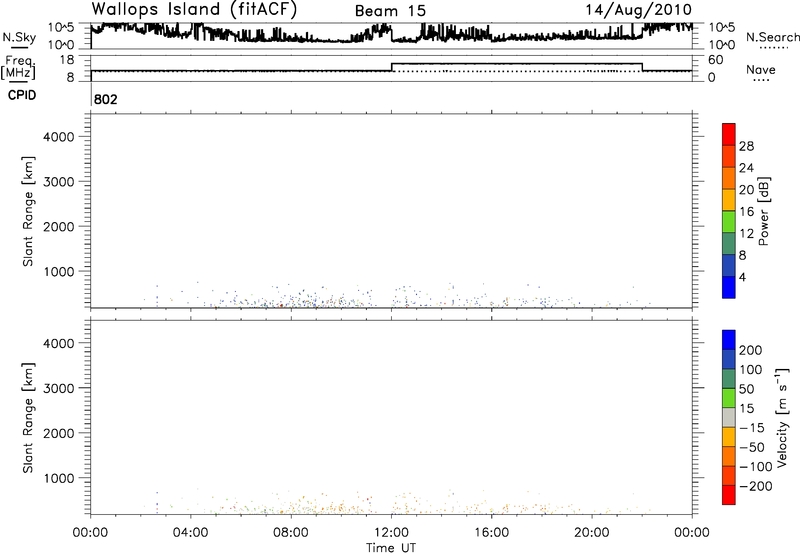The height and width of the screenshot is (554, 800).
Task: Click '2000' tick on the power panel axis
Action: [59, 226]
